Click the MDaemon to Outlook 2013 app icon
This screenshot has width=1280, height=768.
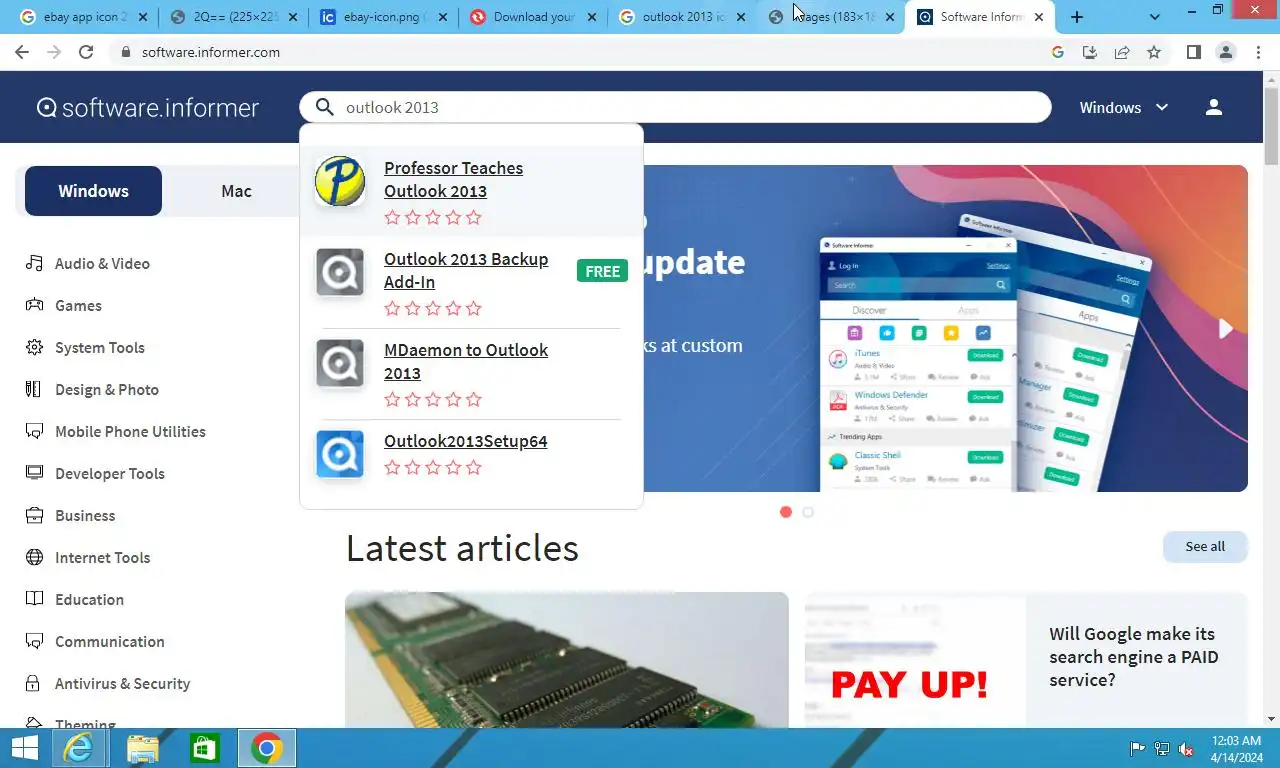pos(340,363)
